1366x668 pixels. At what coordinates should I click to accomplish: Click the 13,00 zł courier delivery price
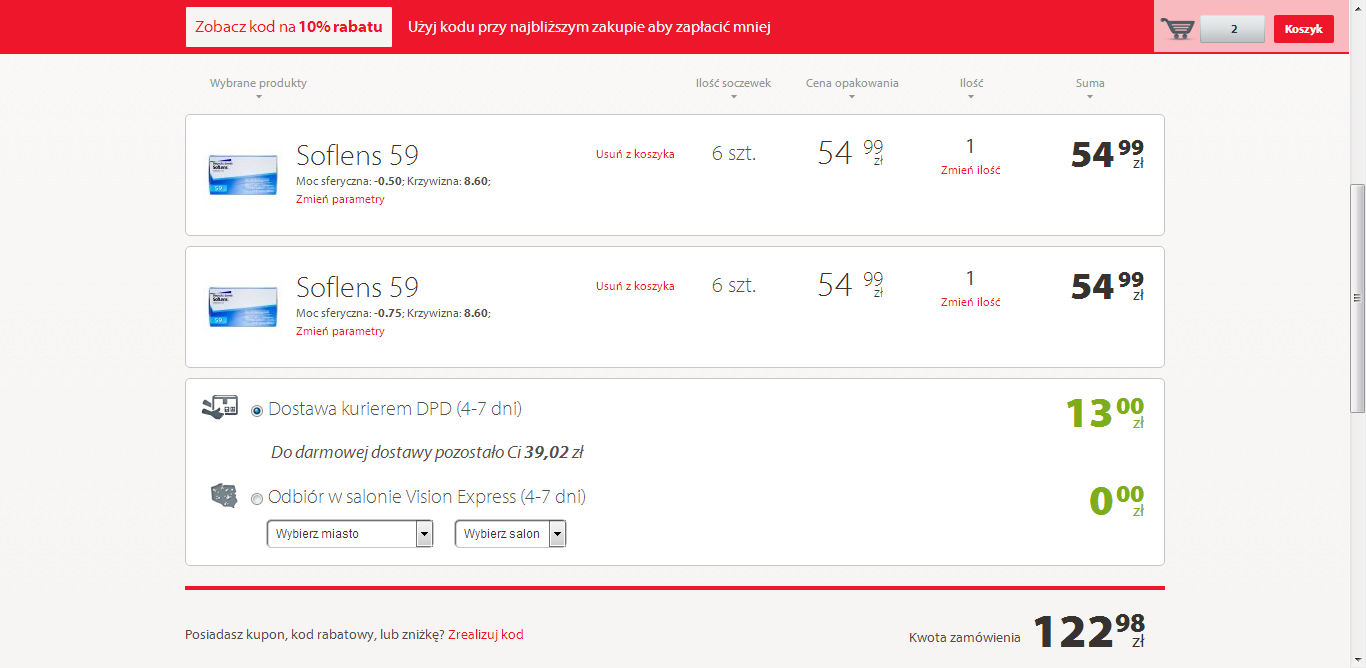(1105, 413)
